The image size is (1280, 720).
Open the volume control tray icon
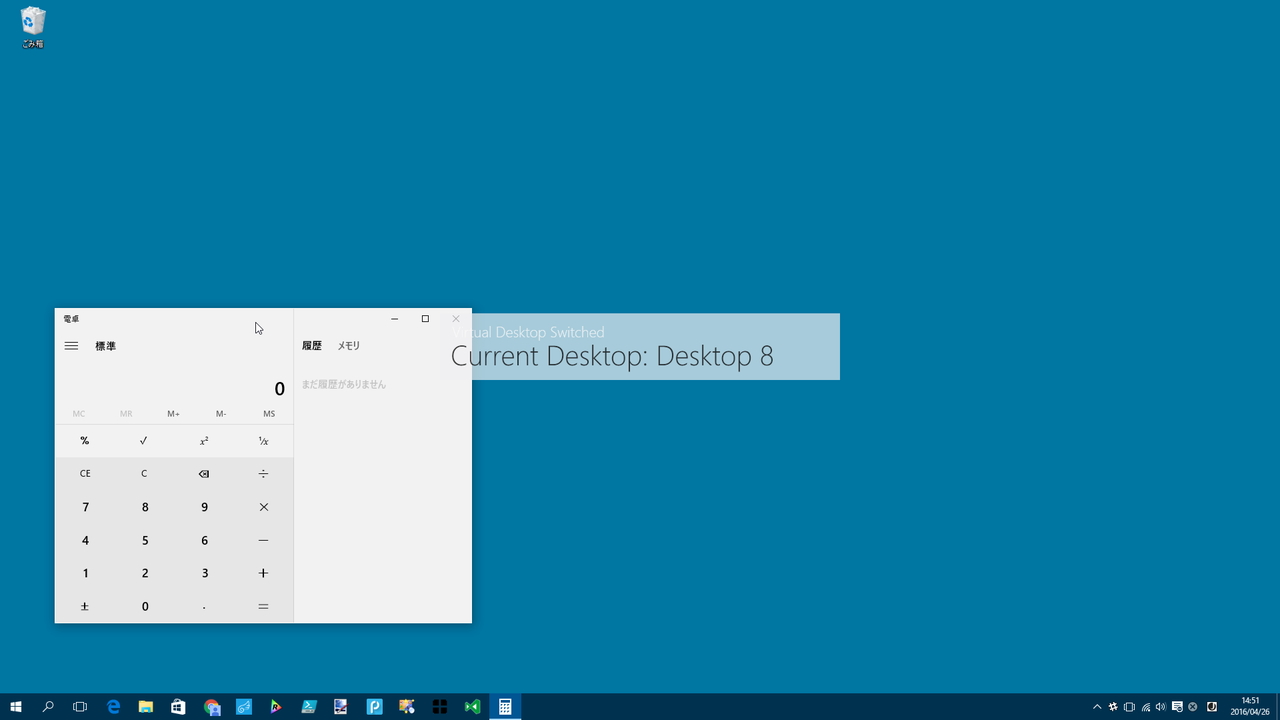tap(1161, 707)
